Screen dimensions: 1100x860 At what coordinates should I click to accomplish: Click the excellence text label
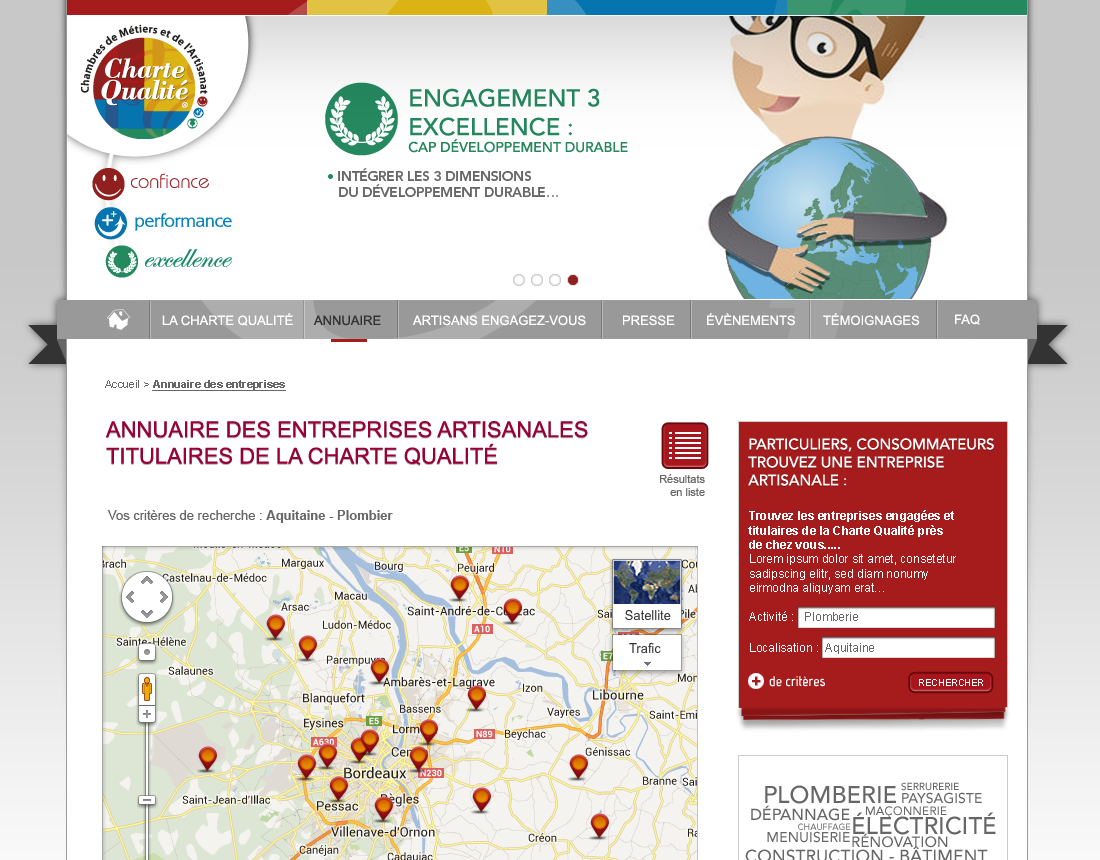coord(188,260)
